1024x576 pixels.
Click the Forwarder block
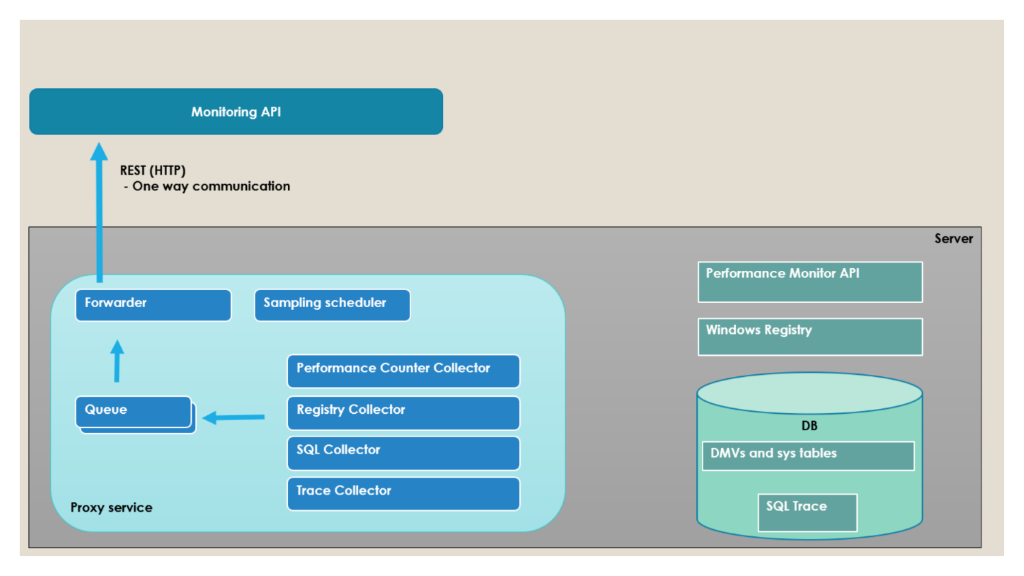153,305
